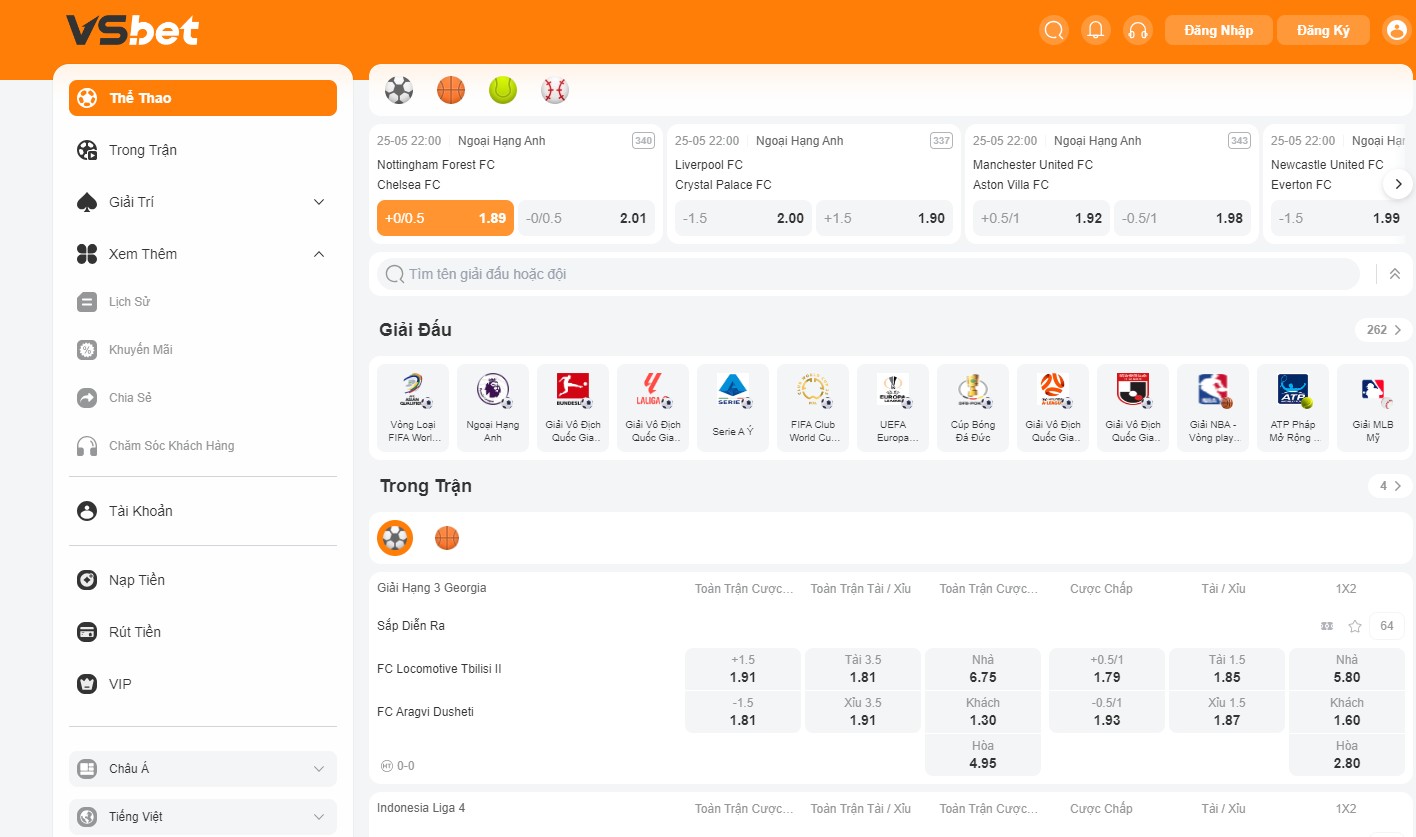
Task: Select Khách odds 1.60
Action: pos(1347,712)
